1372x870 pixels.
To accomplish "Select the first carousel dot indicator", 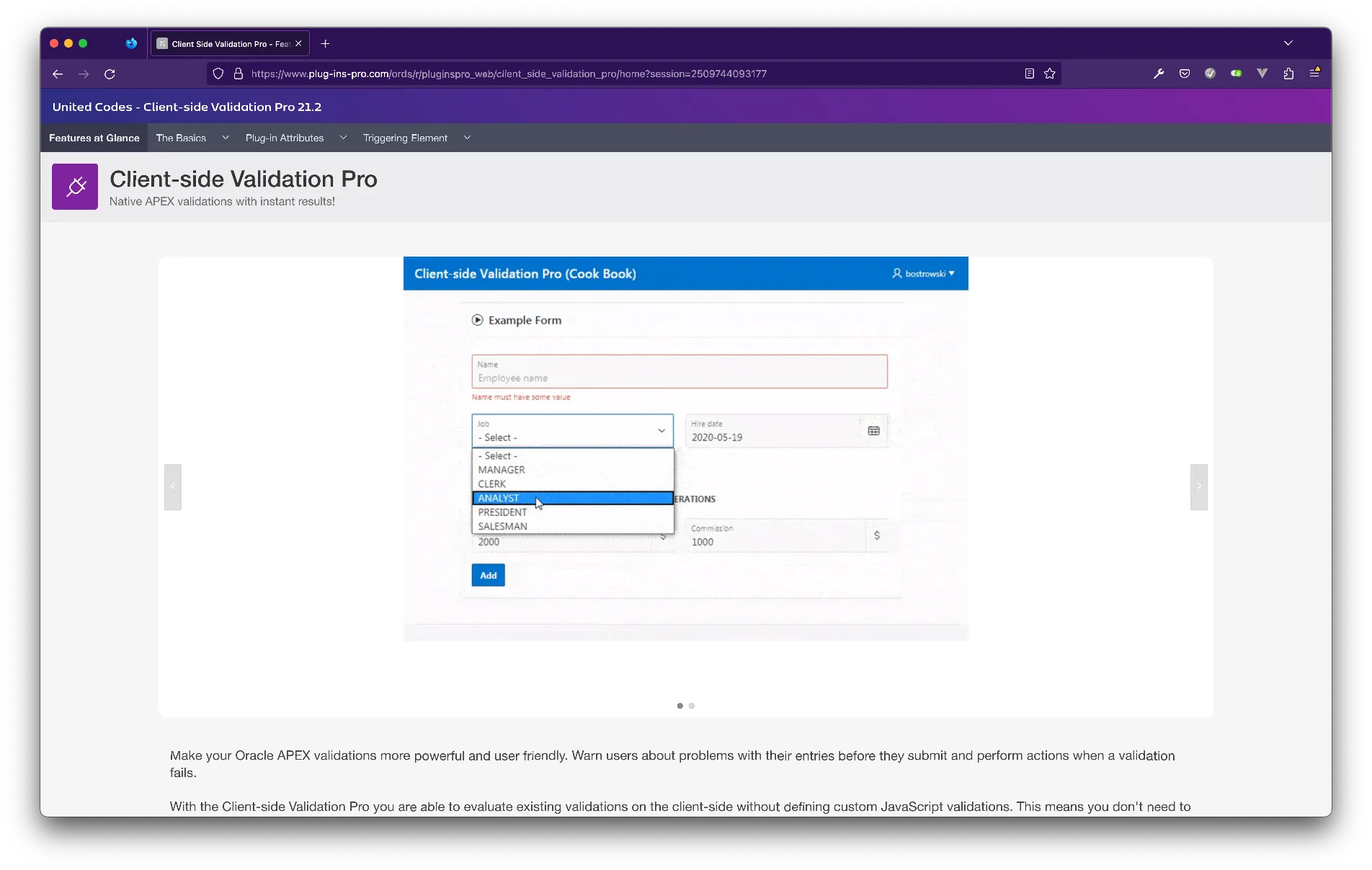I will point(680,706).
